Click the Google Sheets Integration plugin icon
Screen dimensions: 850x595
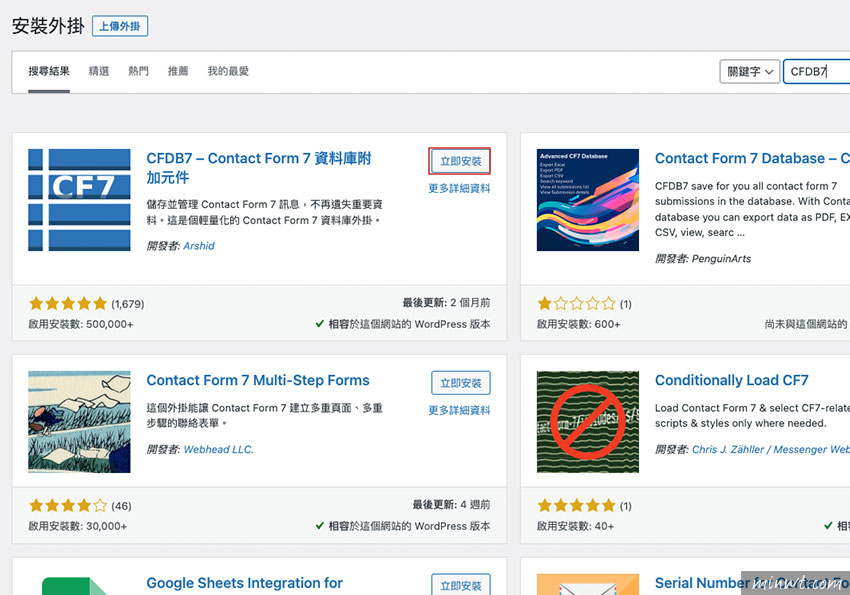tap(79, 585)
